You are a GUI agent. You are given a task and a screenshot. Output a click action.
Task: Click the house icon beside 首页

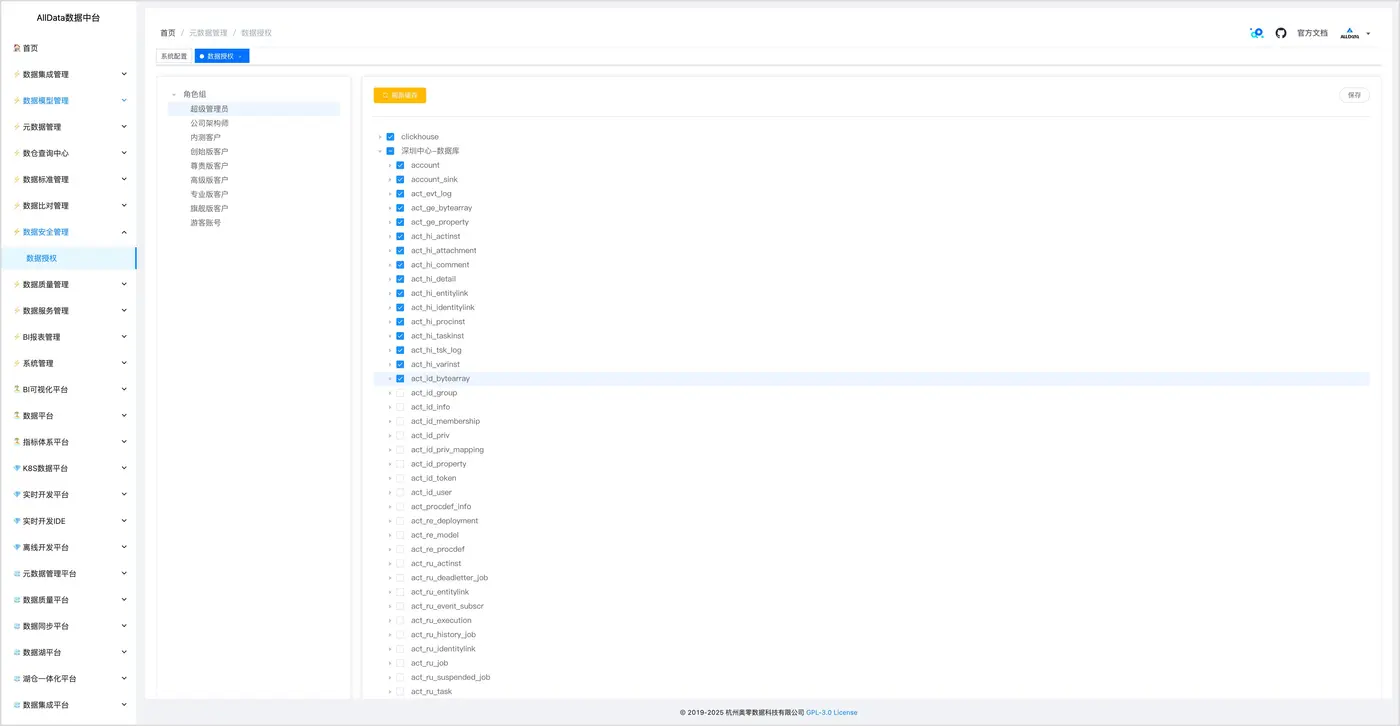tap(16, 48)
